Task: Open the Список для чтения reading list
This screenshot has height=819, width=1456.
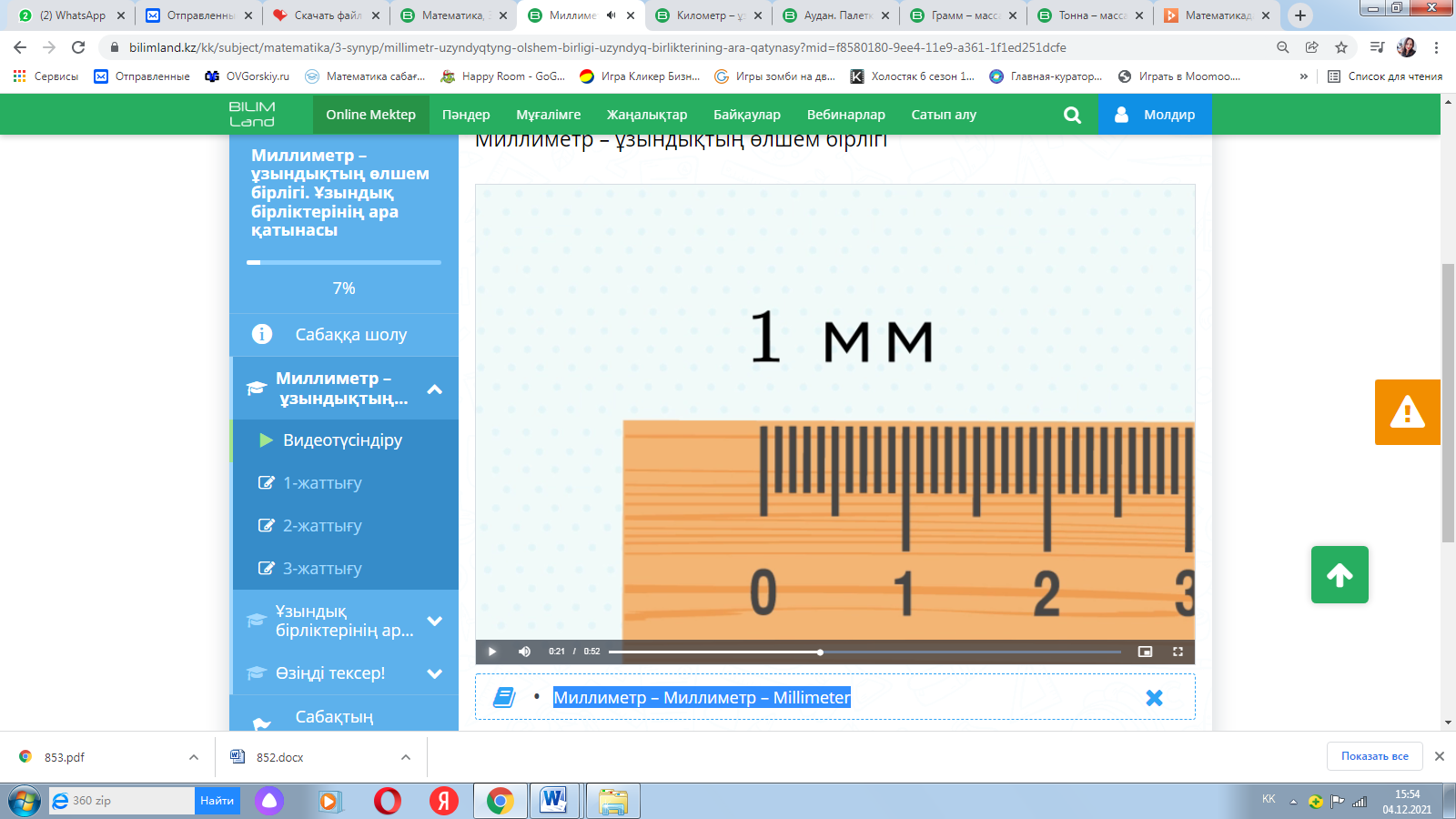Action: point(1384,76)
